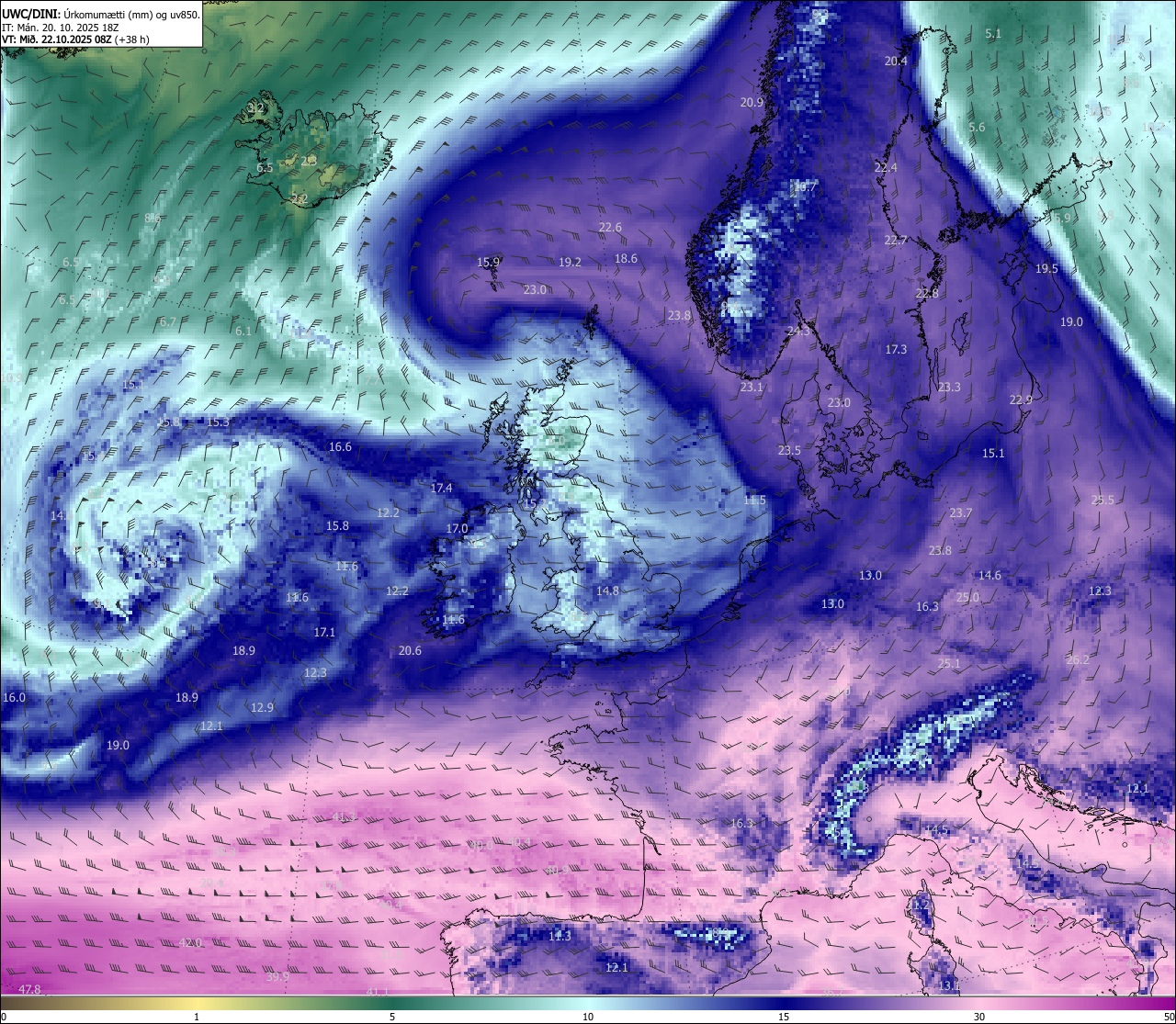Viewport: 1176px width, 1024px height.
Task: Click the 12.9 map value
Action: click(x=262, y=708)
